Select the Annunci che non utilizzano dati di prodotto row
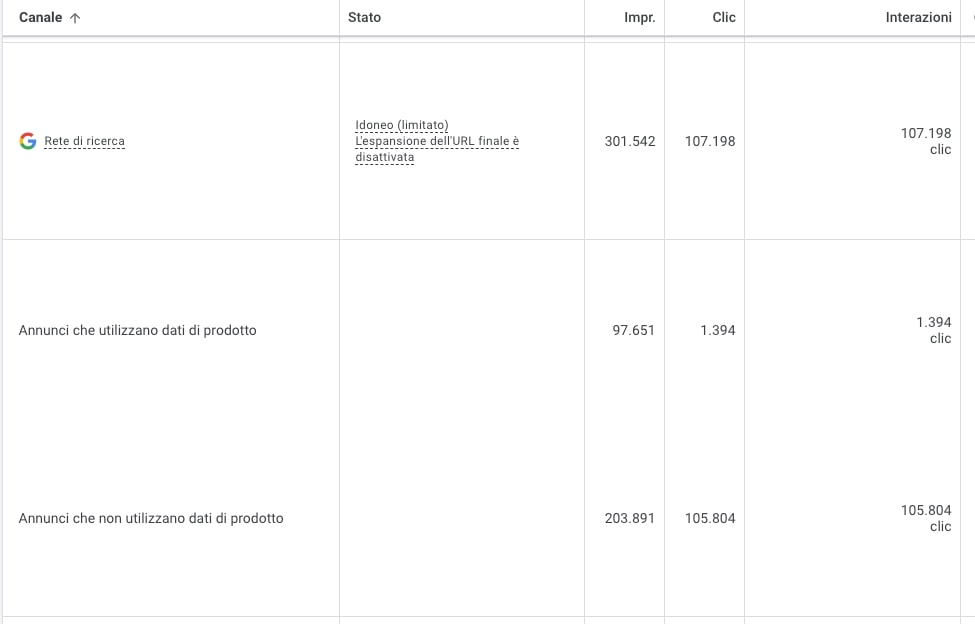 [x=151, y=518]
